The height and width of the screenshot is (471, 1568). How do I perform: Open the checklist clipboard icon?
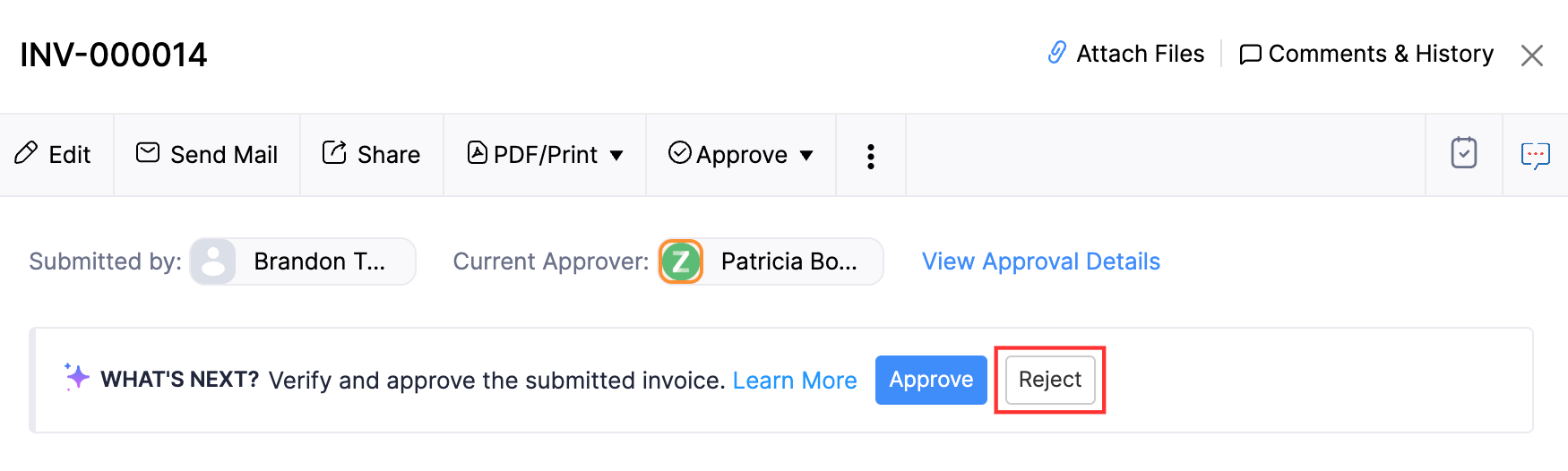point(1463,153)
